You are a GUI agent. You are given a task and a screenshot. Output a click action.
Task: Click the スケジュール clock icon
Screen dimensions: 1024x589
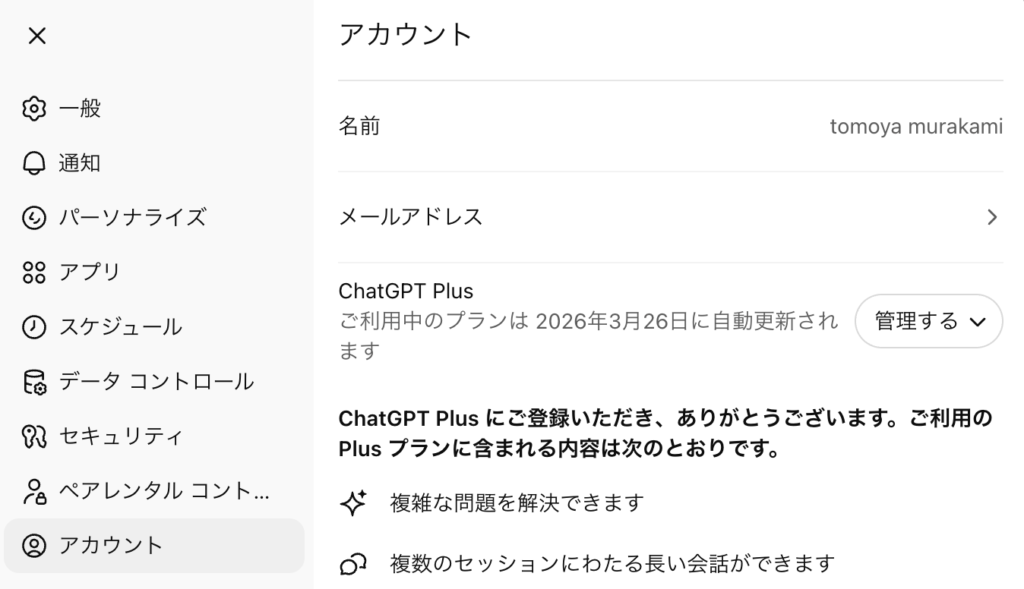[x=34, y=327]
